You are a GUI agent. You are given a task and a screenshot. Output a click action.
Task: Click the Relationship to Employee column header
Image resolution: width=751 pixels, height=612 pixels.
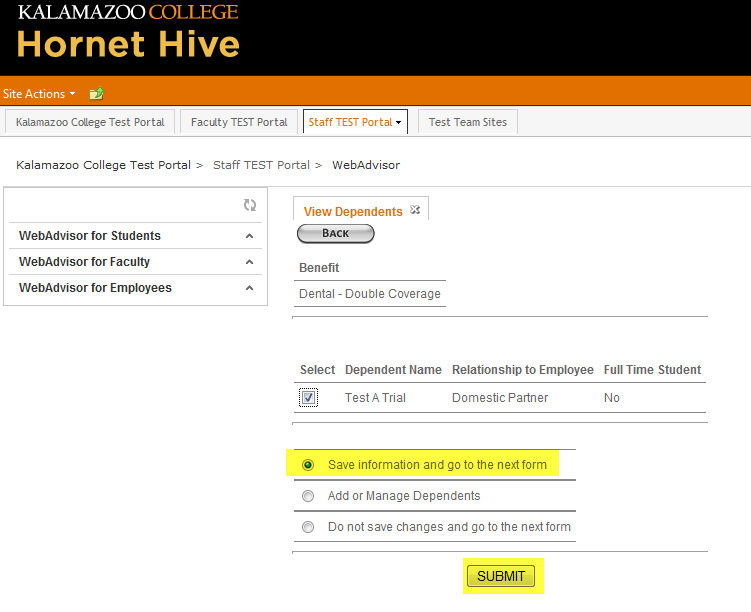[x=523, y=370]
